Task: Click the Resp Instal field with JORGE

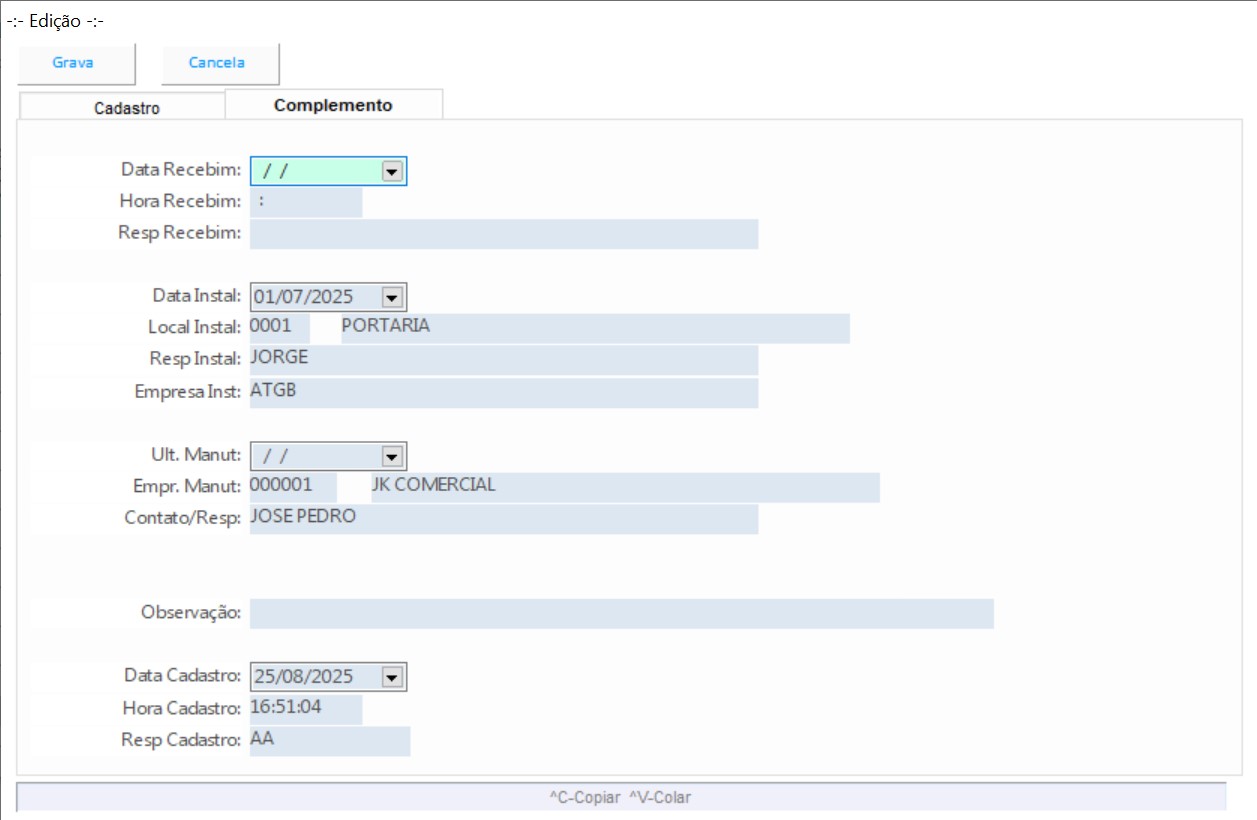Action: [x=503, y=360]
